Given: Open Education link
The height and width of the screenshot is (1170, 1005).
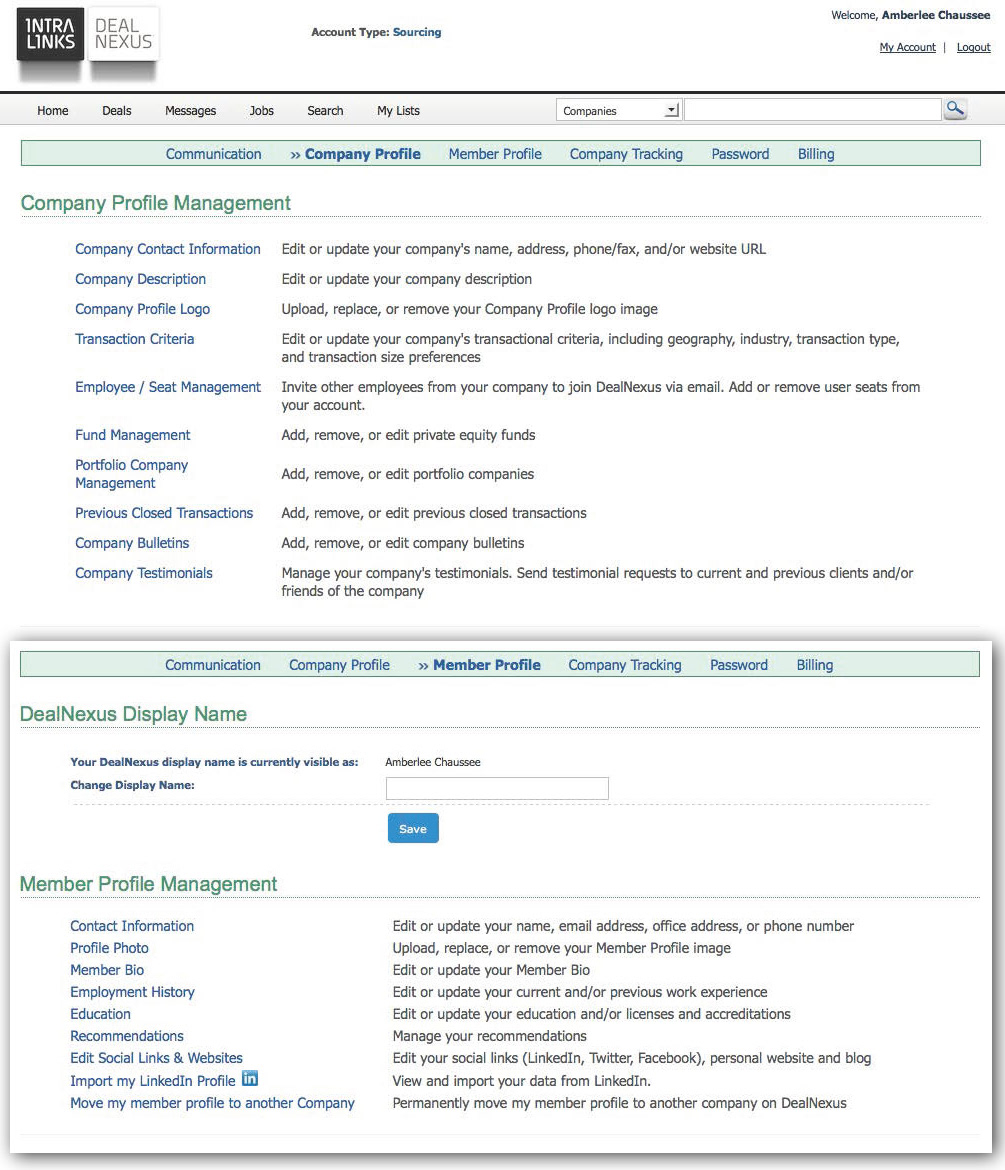Looking at the screenshot, I should [101, 1014].
